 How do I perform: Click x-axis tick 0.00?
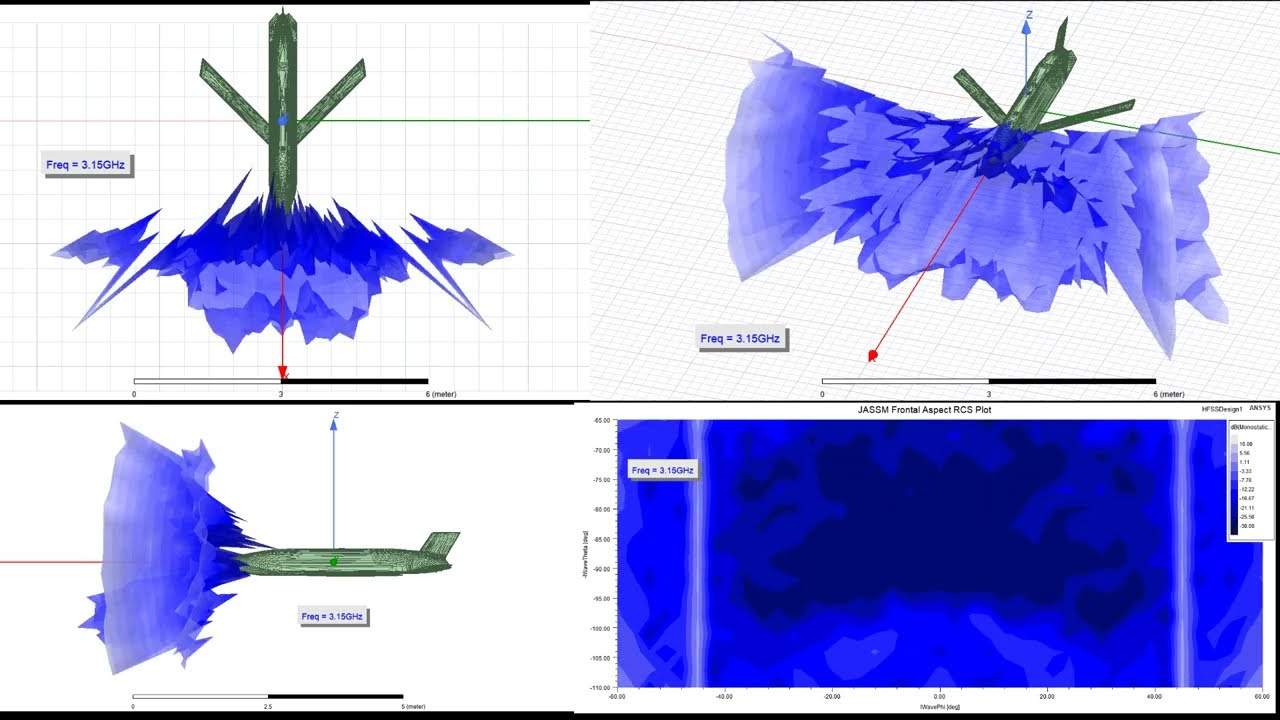click(x=938, y=696)
